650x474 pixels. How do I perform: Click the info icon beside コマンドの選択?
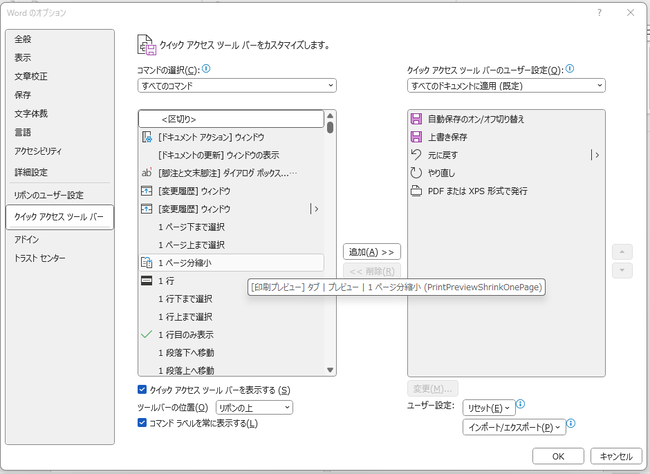206,68
